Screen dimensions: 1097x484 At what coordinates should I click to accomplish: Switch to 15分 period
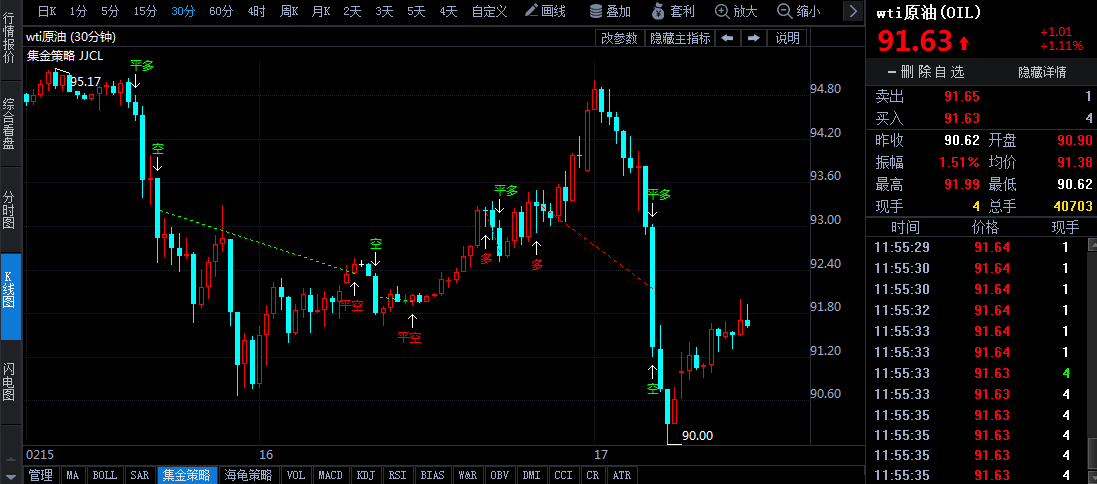click(x=145, y=10)
